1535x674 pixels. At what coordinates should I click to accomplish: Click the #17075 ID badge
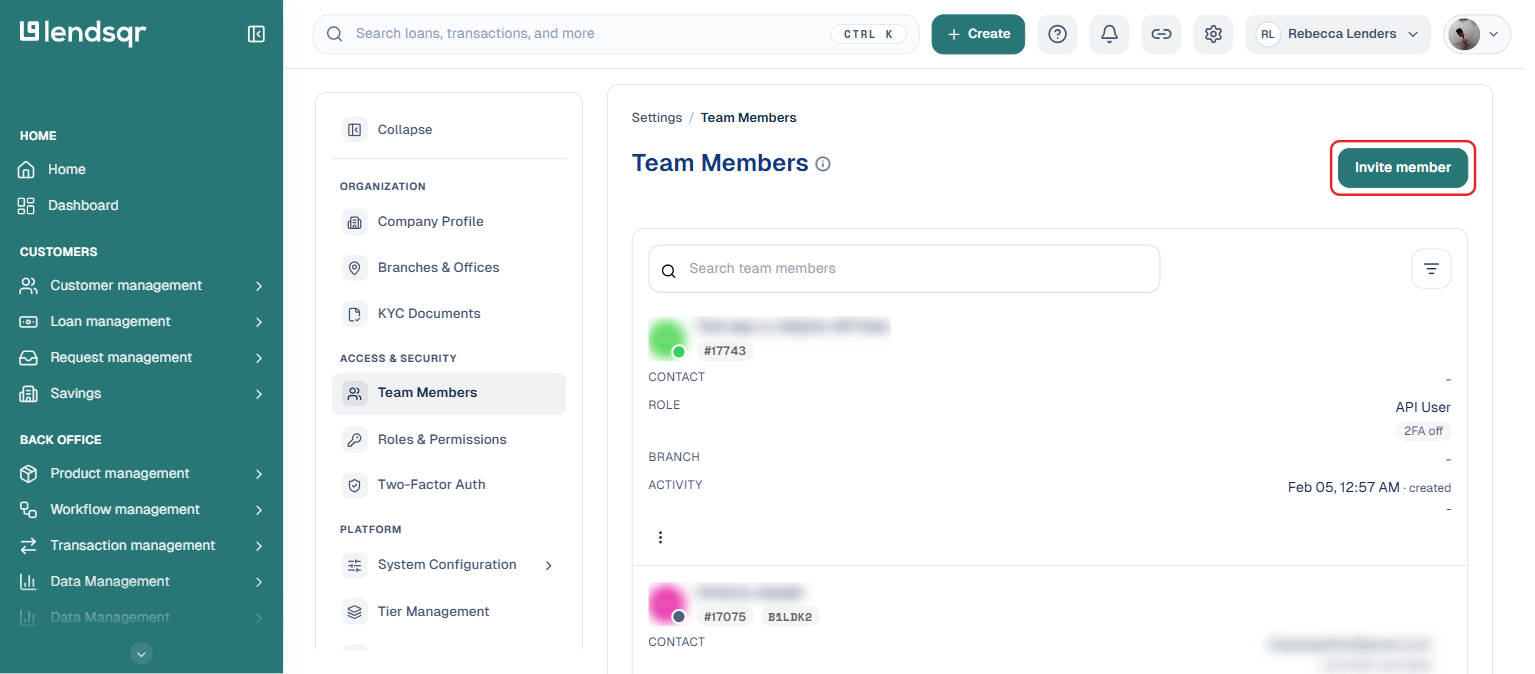(725, 616)
